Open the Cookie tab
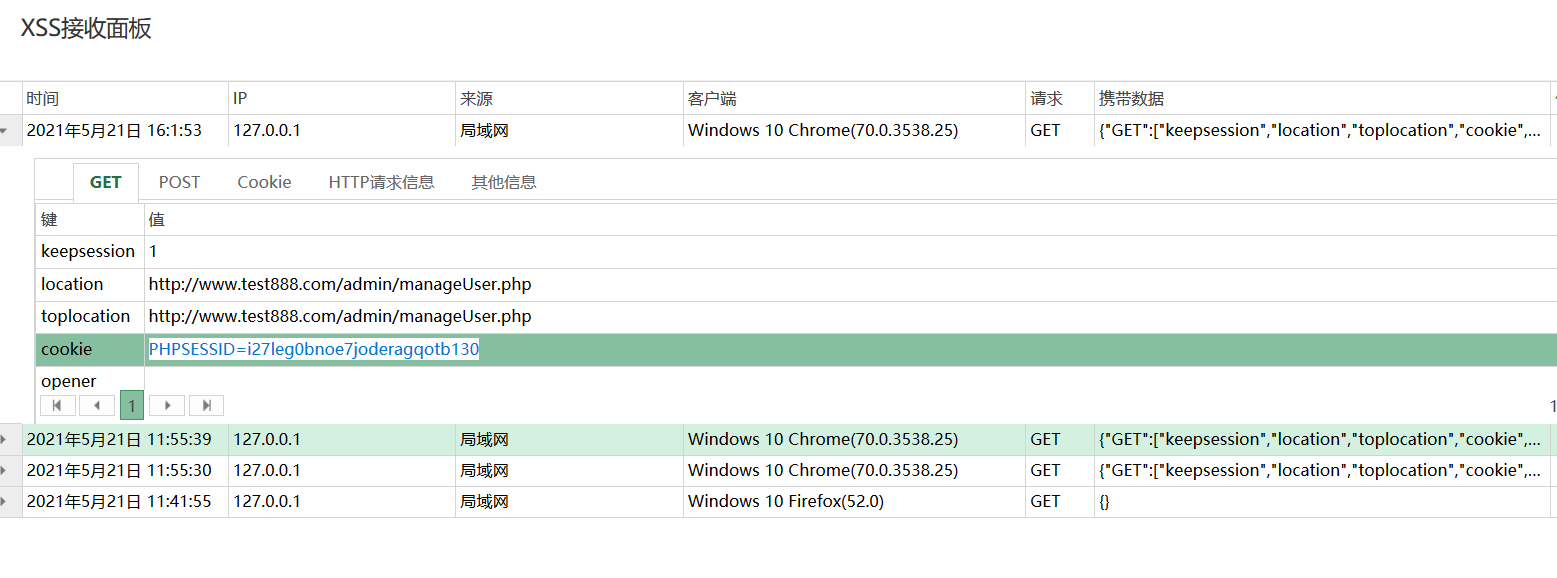Viewport: 1557px width, 578px height. point(264,182)
